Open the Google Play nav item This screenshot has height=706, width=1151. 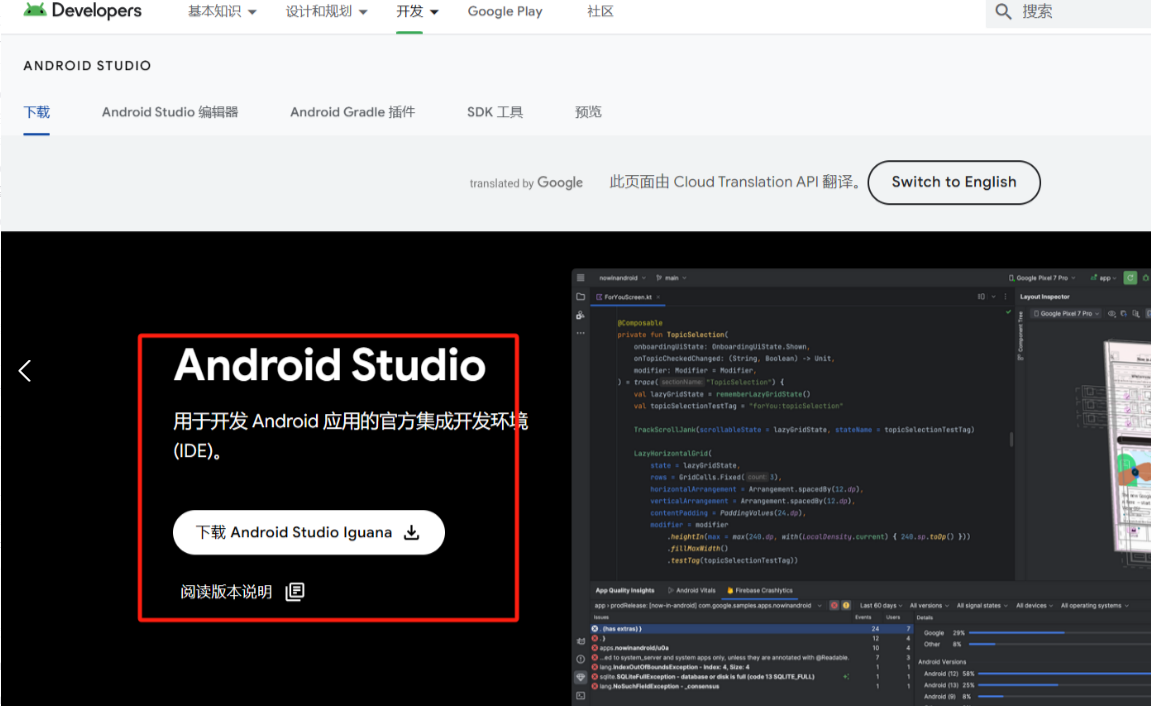(x=505, y=12)
